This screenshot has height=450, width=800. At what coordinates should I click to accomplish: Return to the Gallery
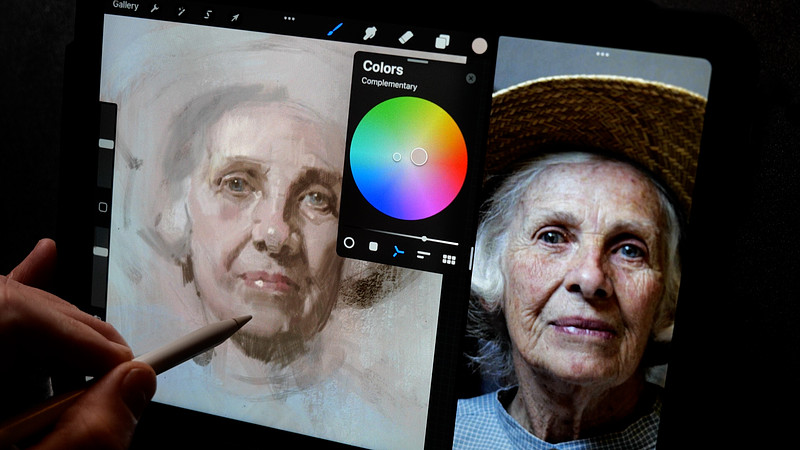click(x=126, y=5)
